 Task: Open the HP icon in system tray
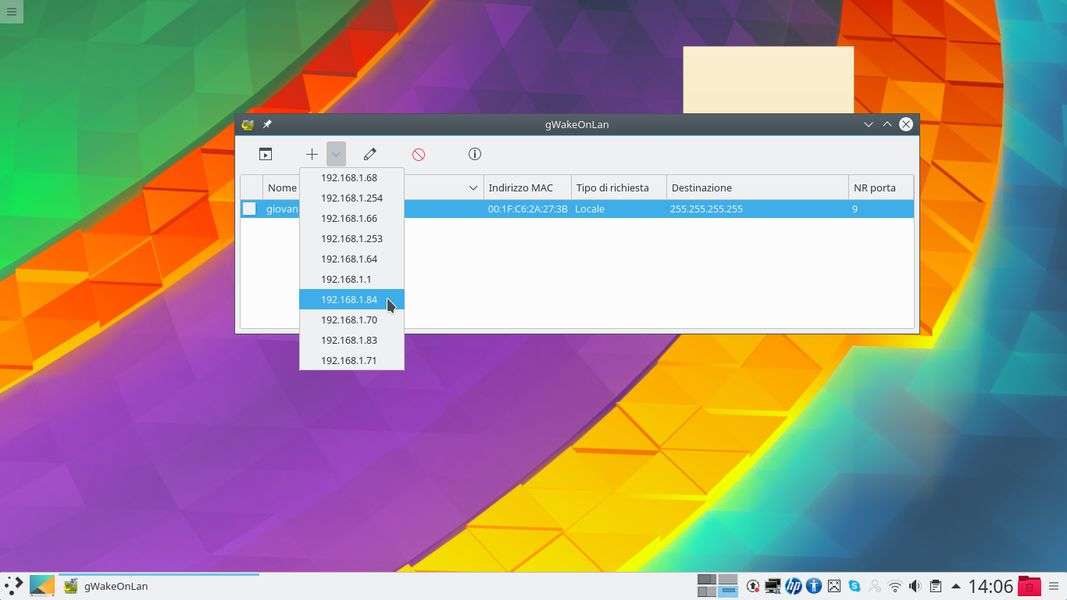tap(793, 586)
